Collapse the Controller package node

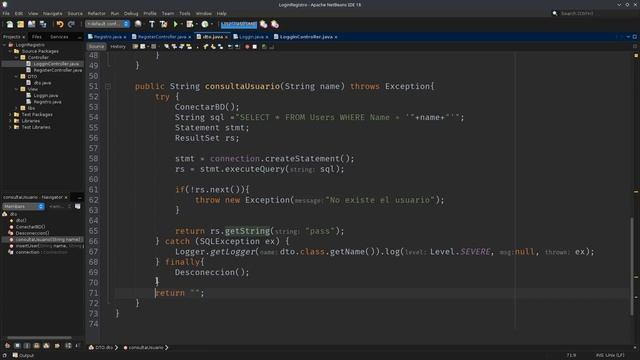coord(16,58)
